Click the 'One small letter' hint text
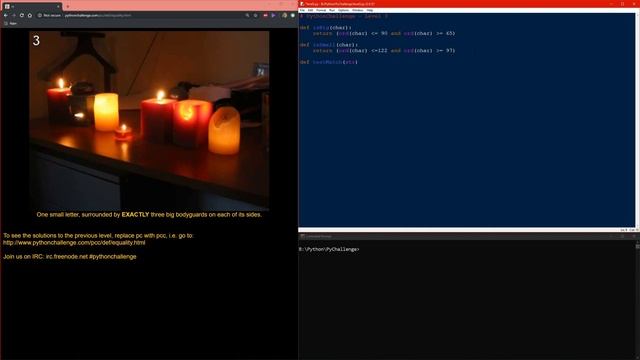The height and width of the screenshot is (360, 640). click(x=149, y=214)
